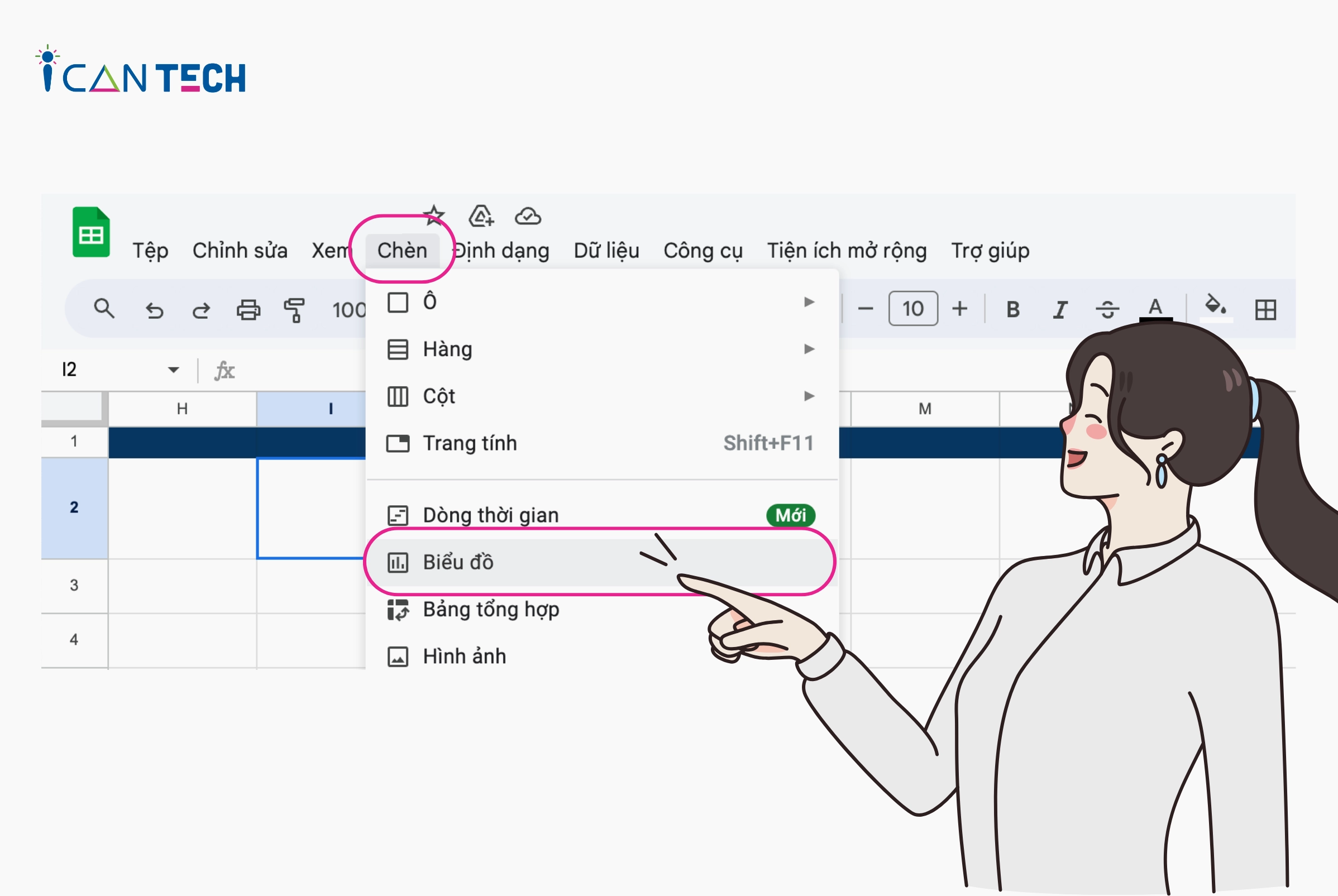The height and width of the screenshot is (896, 1338).
Task: Open the Xem menu
Action: 331,250
